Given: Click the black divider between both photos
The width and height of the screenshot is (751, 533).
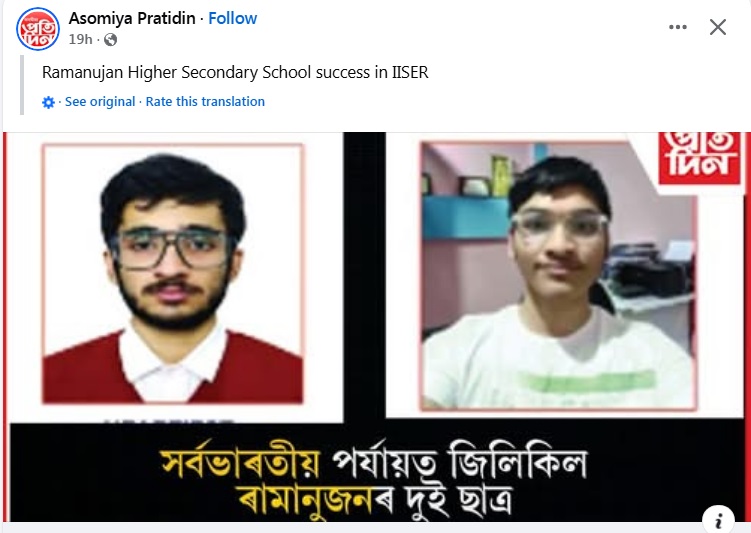Looking at the screenshot, I should pyautogui.click(x=364, y=275).
